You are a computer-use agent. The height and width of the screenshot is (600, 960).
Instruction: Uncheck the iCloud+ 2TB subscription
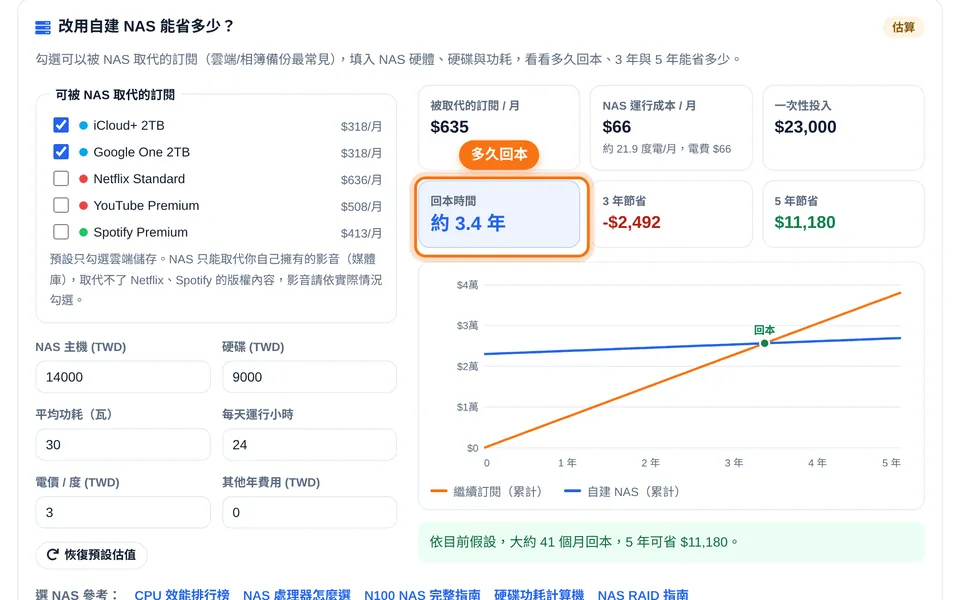click(x=61, y=125)
